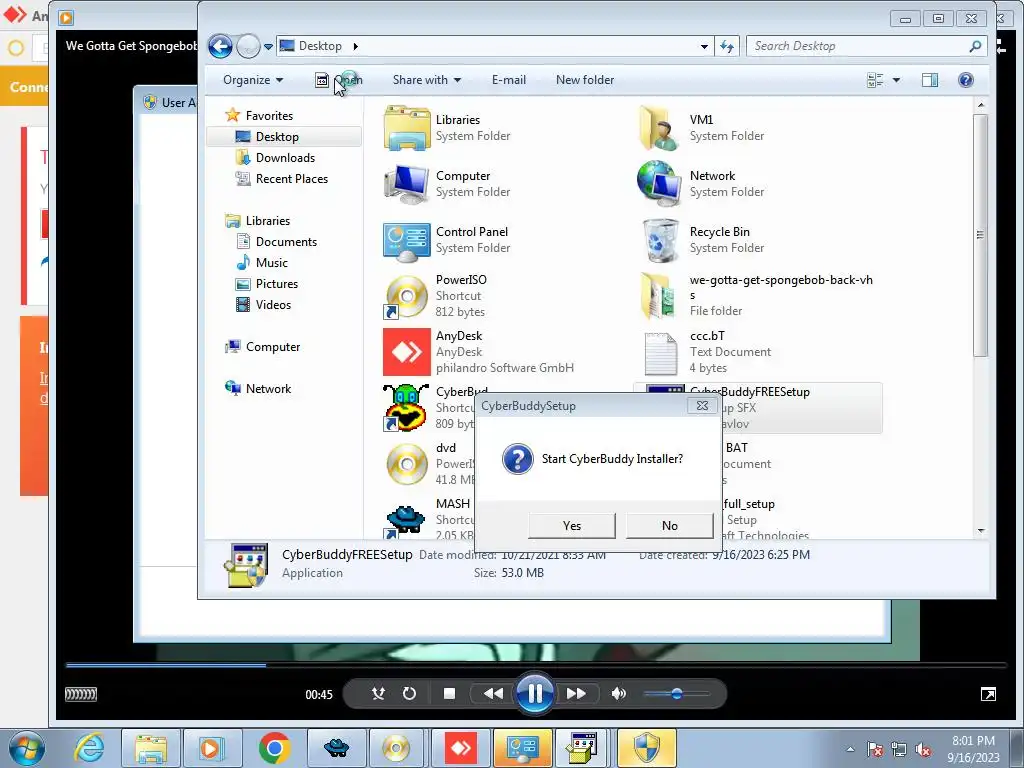Open User Account Control shield taskbar item

pos(647,748)
